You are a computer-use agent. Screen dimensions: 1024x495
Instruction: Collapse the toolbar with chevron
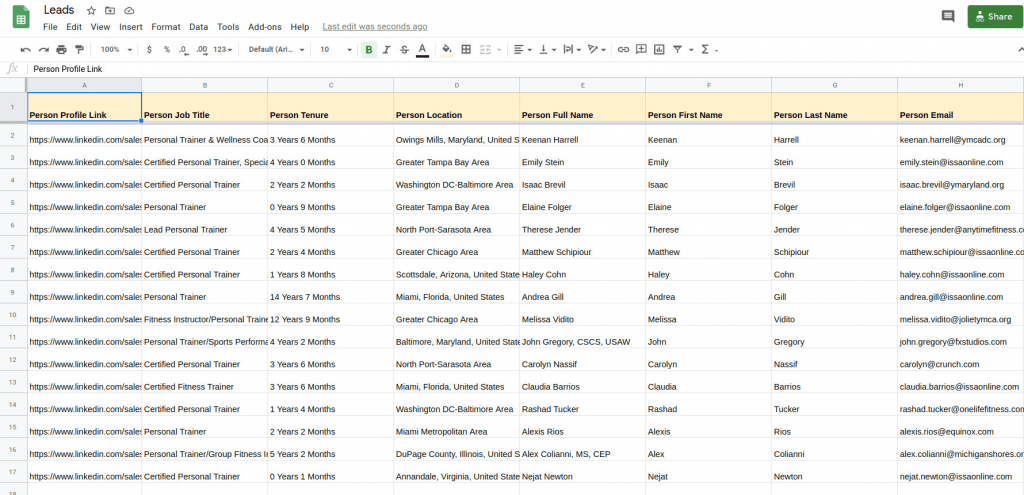(x=1019, y=50)
